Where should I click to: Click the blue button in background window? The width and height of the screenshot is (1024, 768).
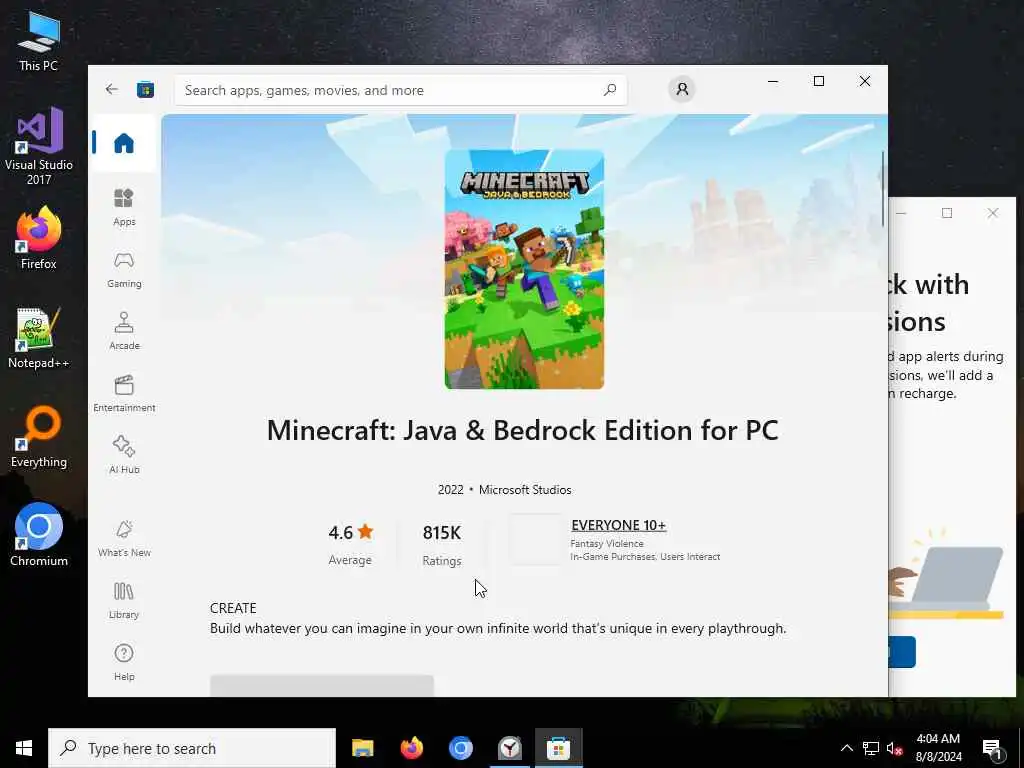pyautogui.click(x=902, y=652)
